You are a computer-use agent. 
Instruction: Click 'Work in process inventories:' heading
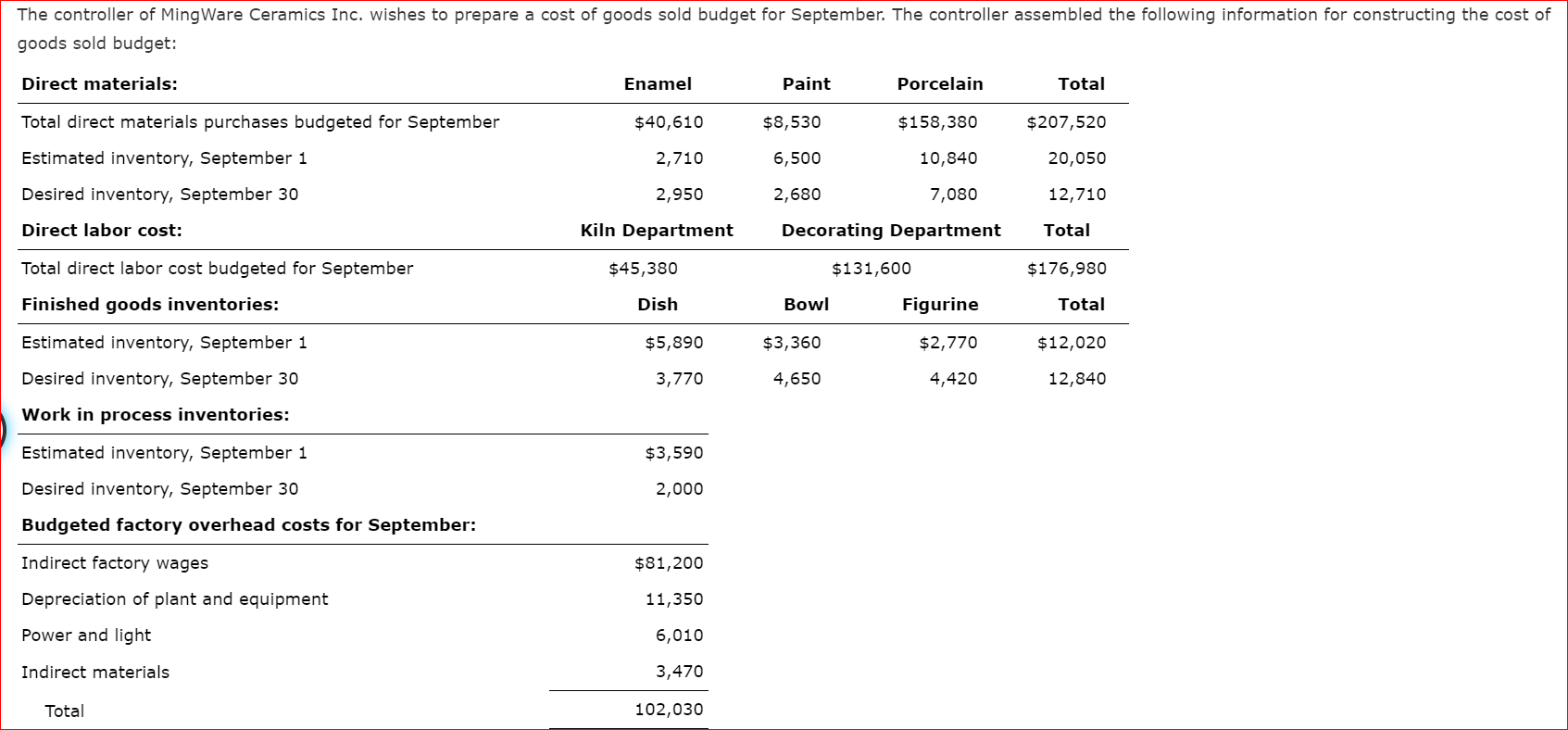click(x=156, y=415)
